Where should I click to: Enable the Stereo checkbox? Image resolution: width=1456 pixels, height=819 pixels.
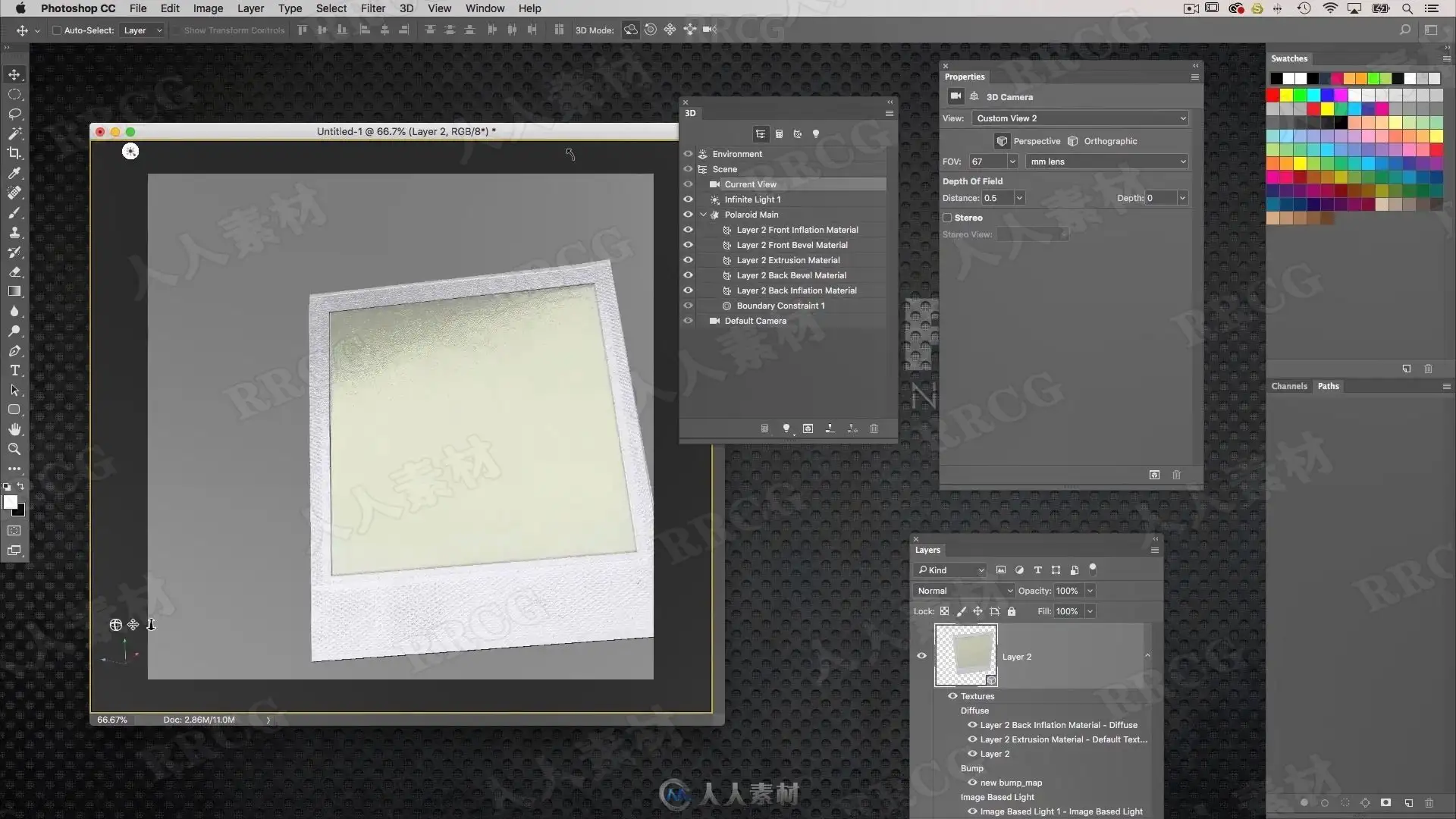tap(947, 218)
